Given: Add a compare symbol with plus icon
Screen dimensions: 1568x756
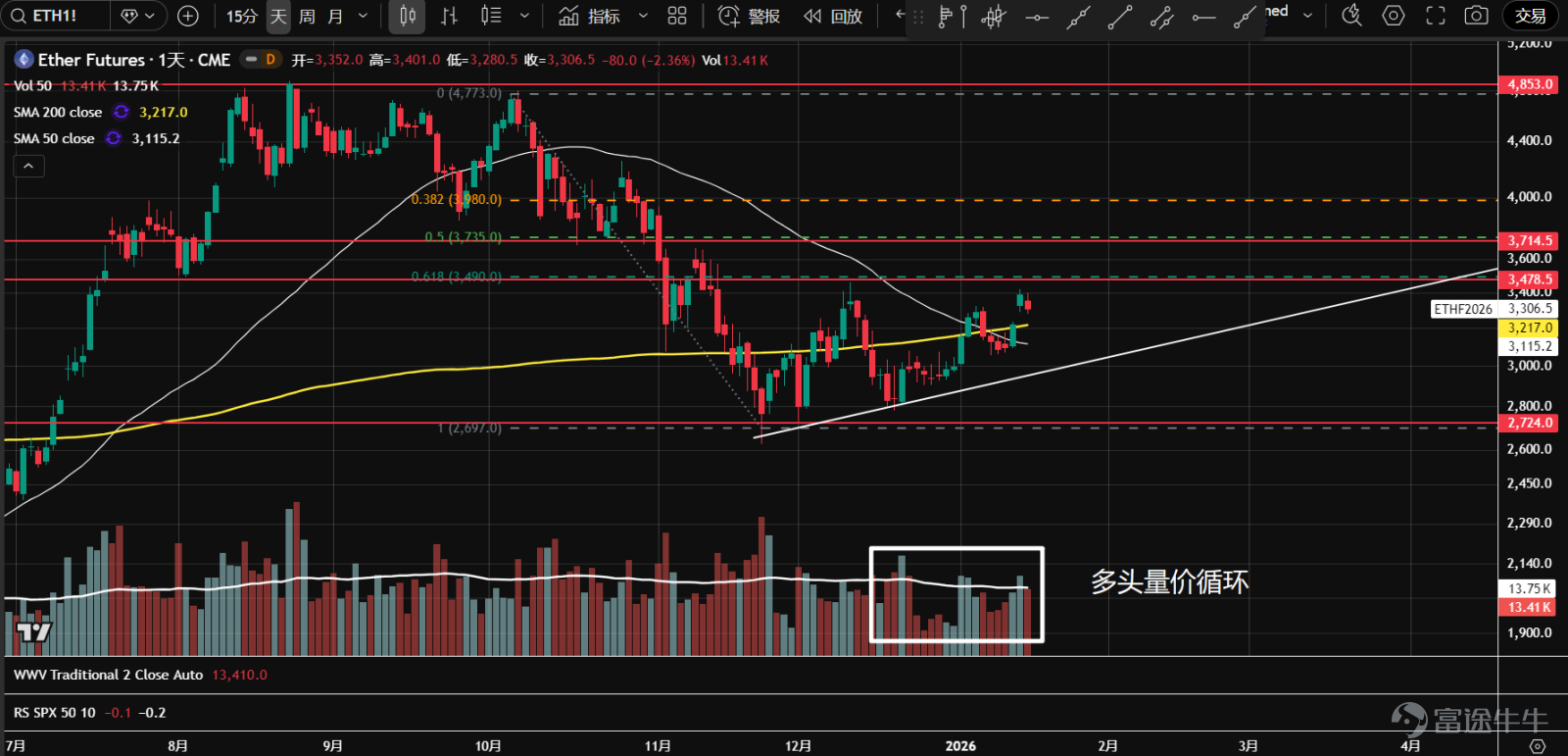Looking at the screenshot, I should tap(188, 16).
